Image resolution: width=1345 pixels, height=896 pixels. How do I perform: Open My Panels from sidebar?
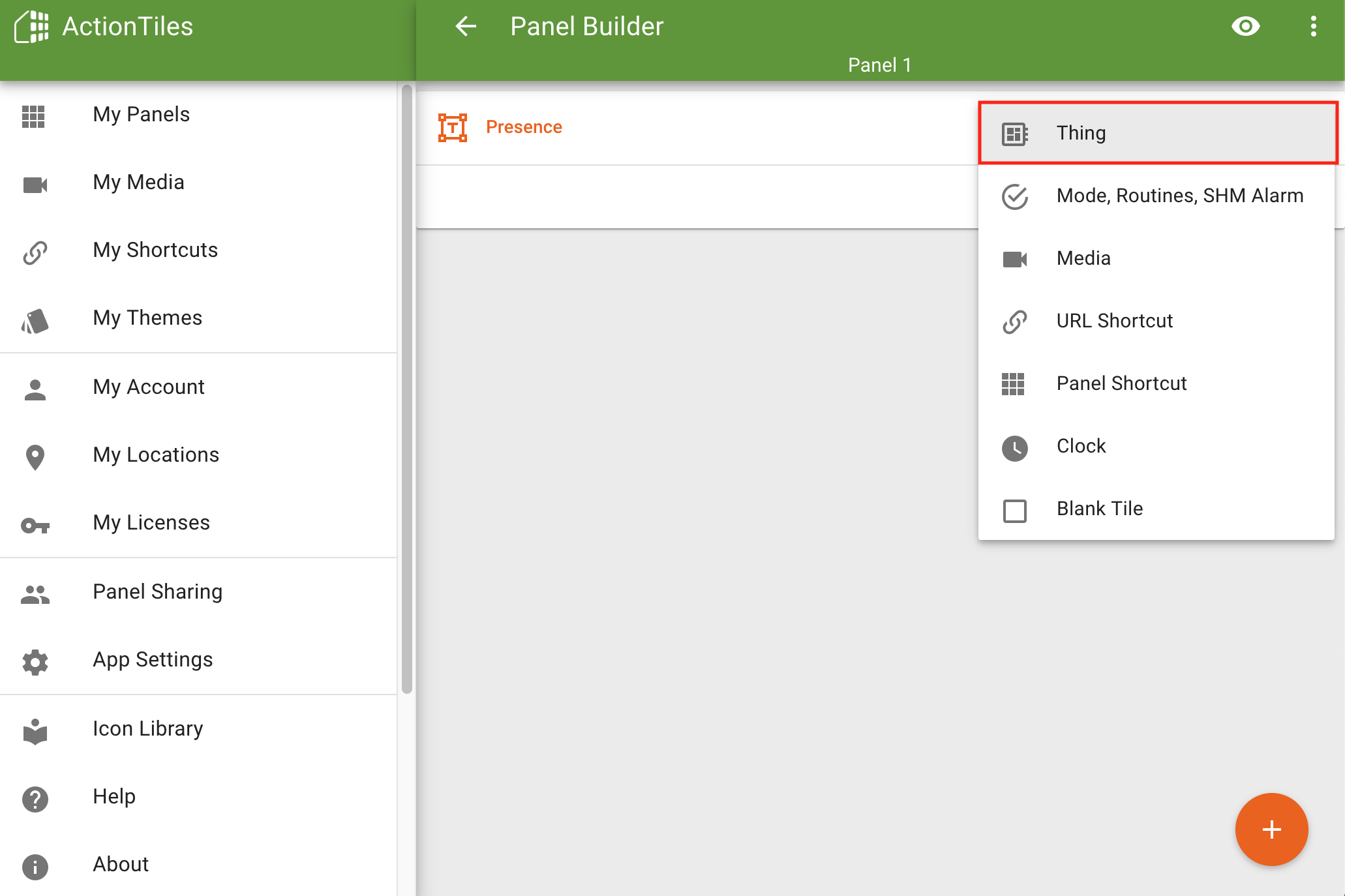[198, 115]
